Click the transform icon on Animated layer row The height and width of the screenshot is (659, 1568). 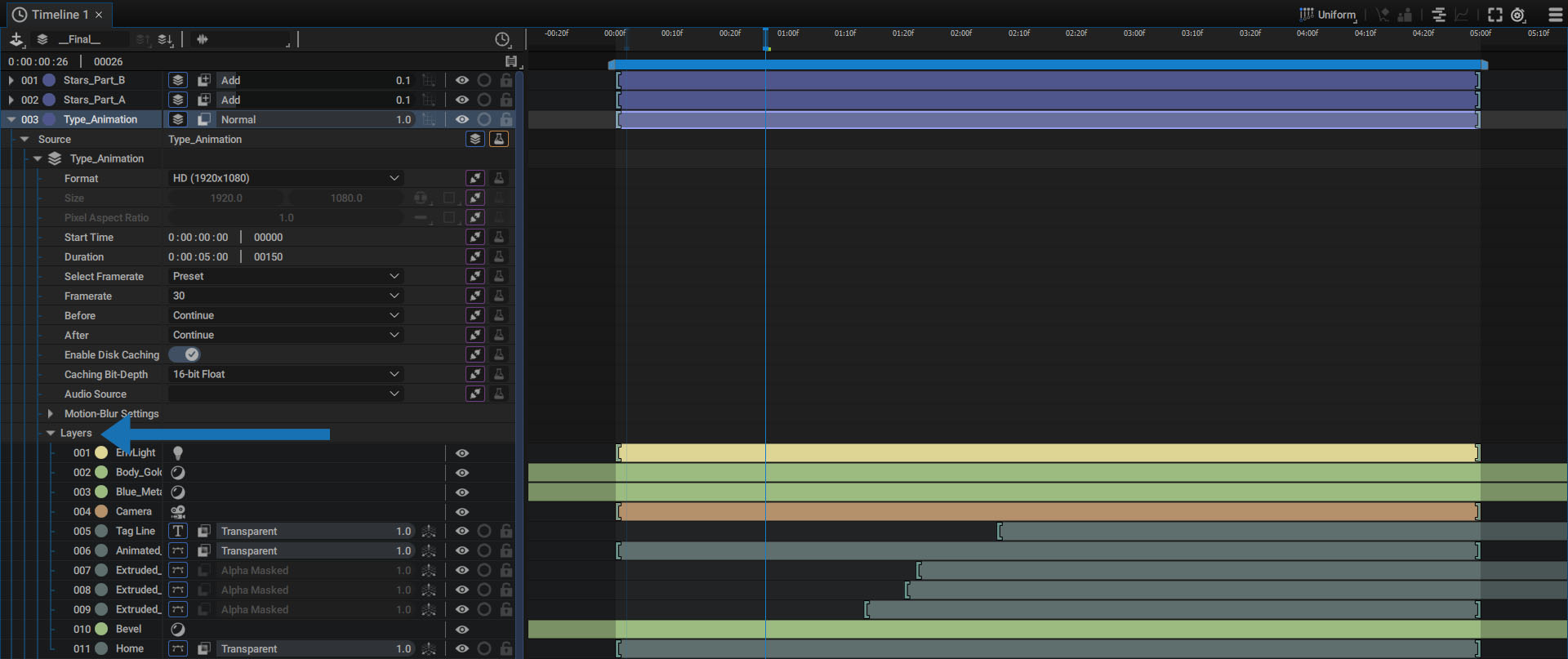429,550
